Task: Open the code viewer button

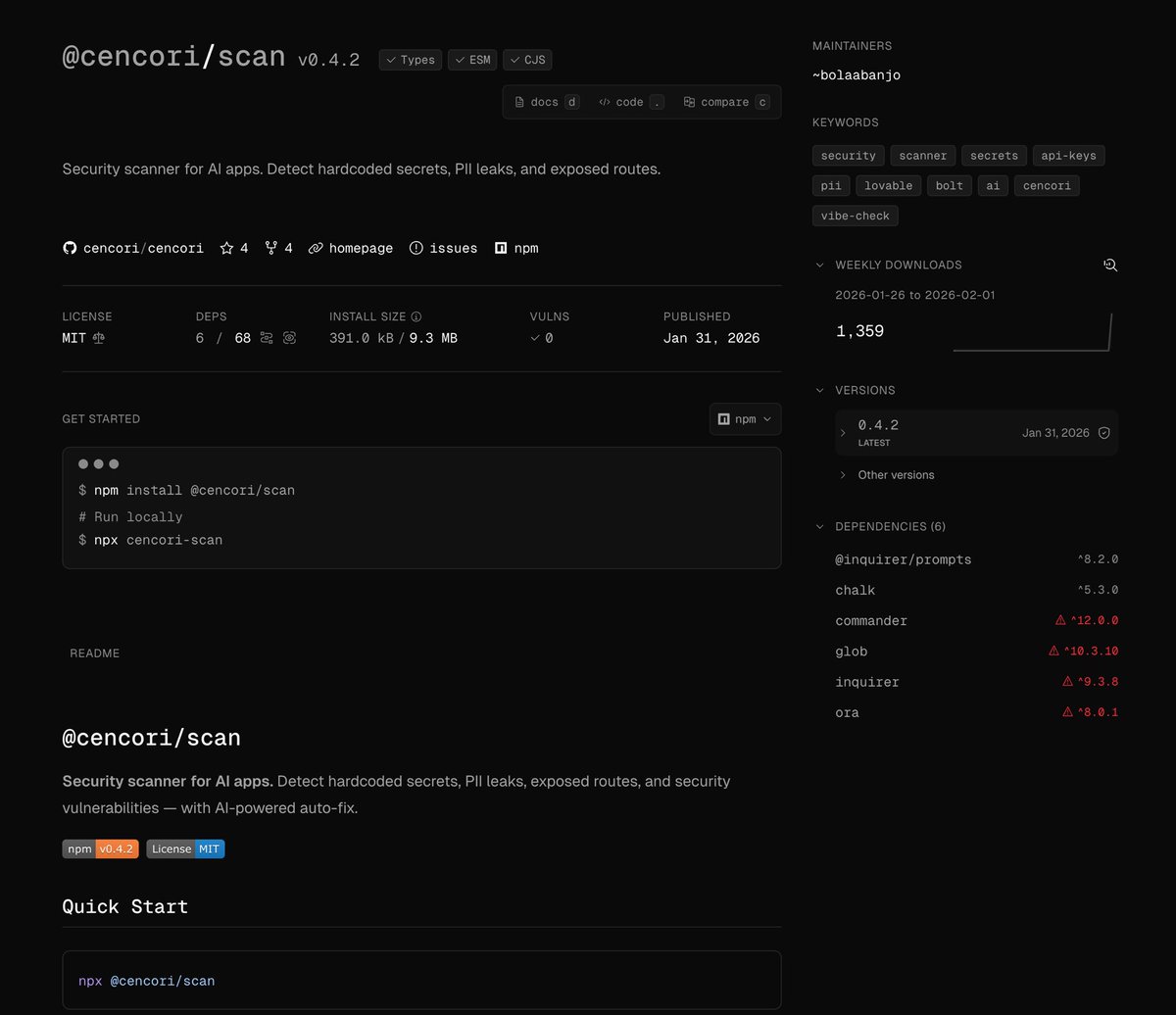Action: (631, 102)
